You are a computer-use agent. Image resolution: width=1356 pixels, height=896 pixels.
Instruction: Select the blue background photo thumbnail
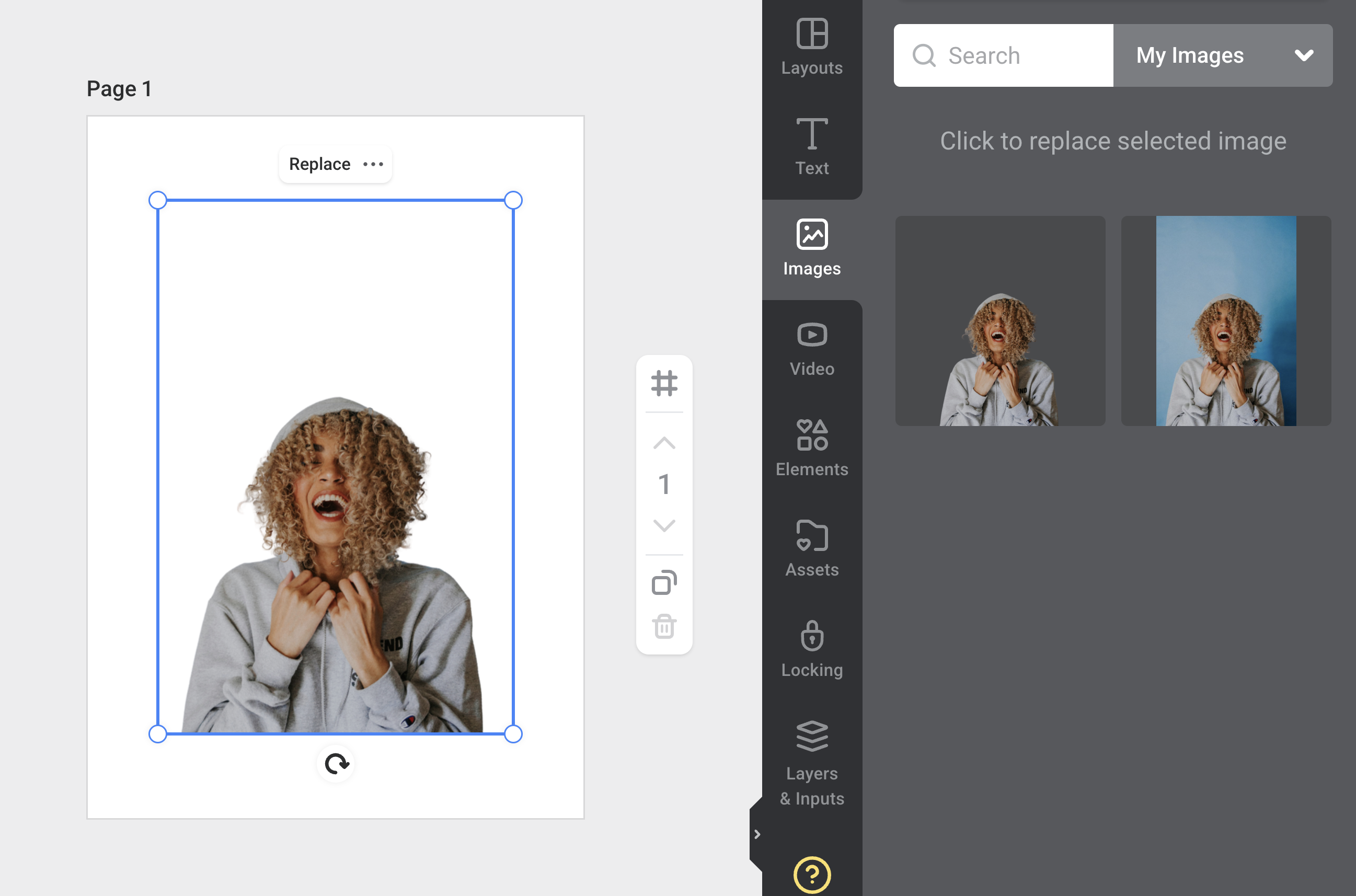[1226, 320]
